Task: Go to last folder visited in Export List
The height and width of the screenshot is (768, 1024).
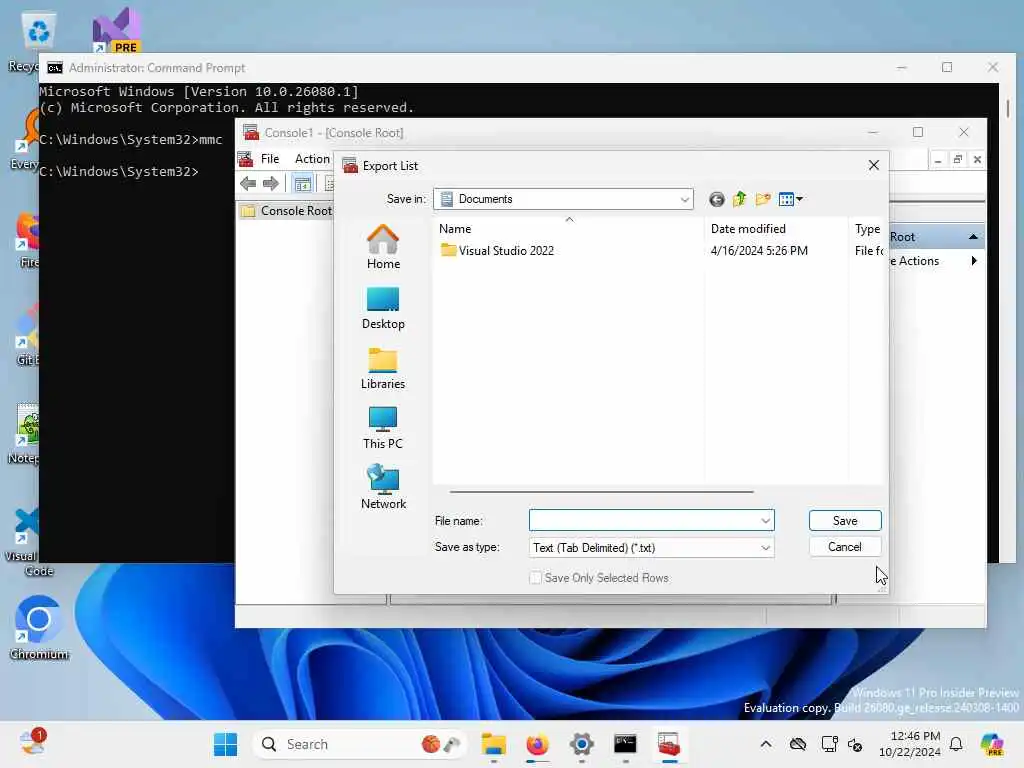Action: 716,199
